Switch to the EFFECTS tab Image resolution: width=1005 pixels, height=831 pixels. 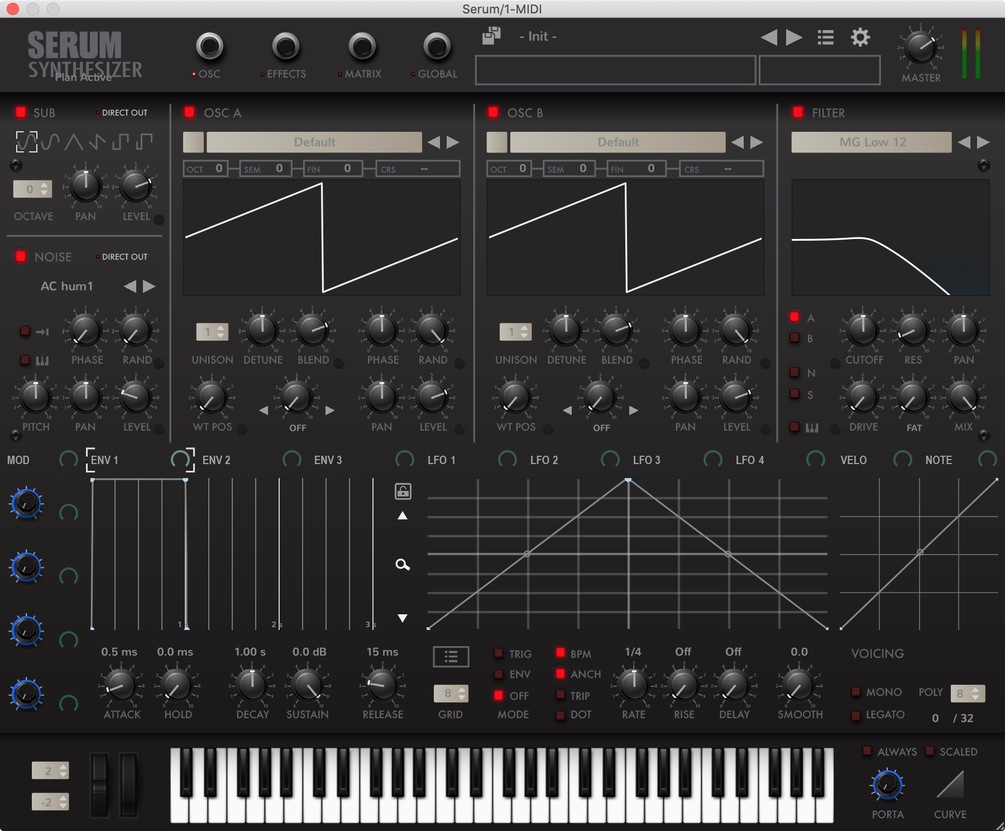coord(286,47)
